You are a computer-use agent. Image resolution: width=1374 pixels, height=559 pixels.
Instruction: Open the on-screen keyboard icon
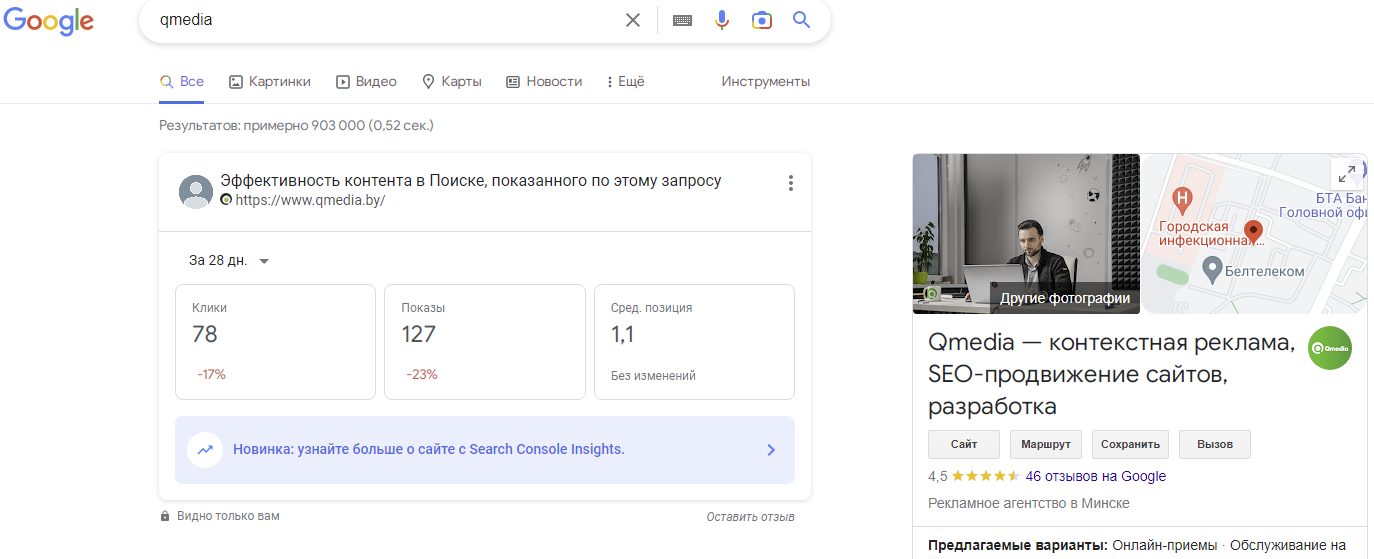tap(683, 20)
